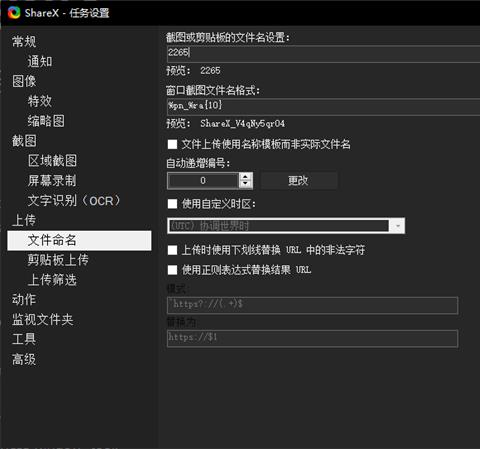Click the replacement field https://$1
This screenshot has width=480, height=449.
click(312, 338)
